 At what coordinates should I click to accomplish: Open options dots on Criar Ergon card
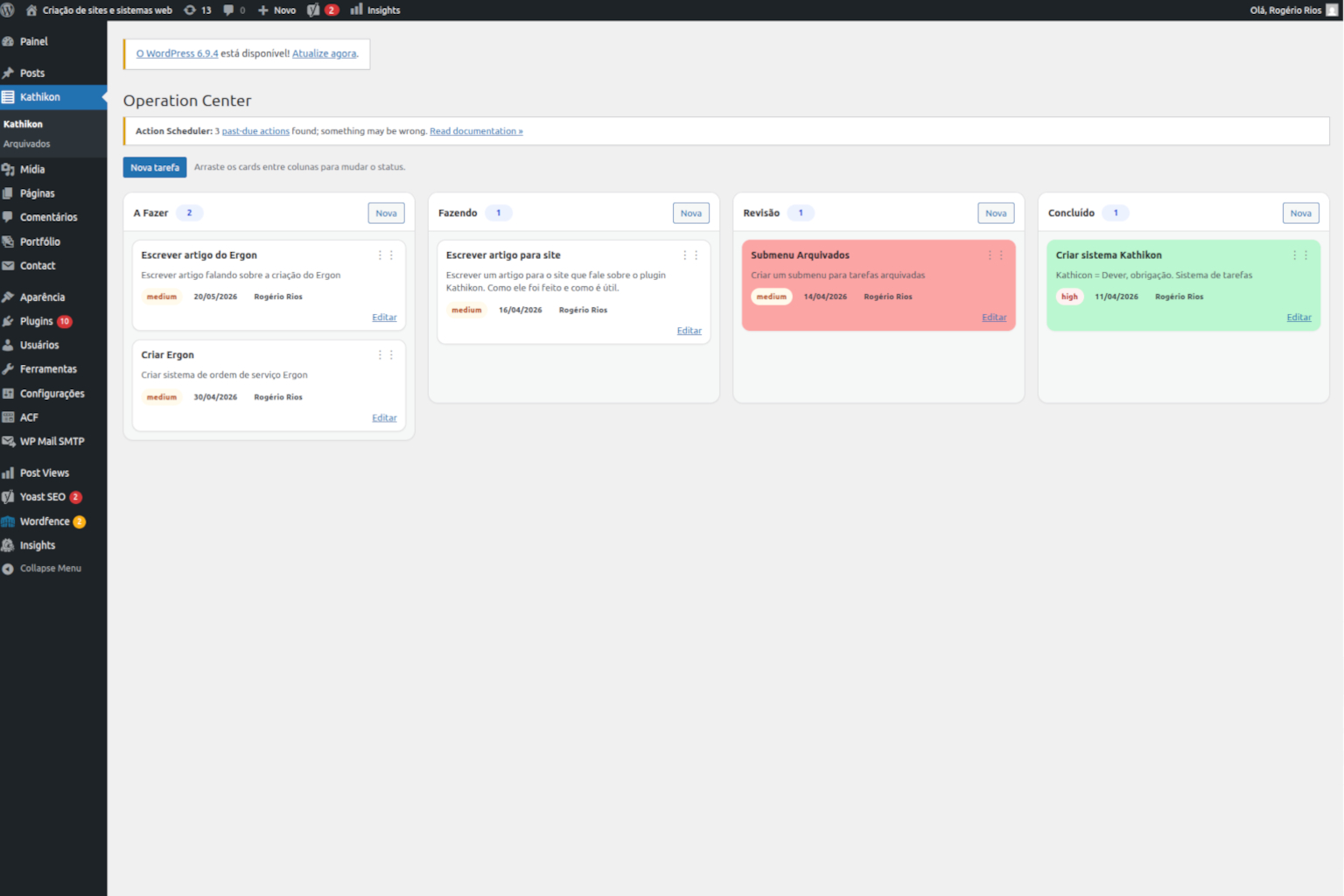pos(386,355)
